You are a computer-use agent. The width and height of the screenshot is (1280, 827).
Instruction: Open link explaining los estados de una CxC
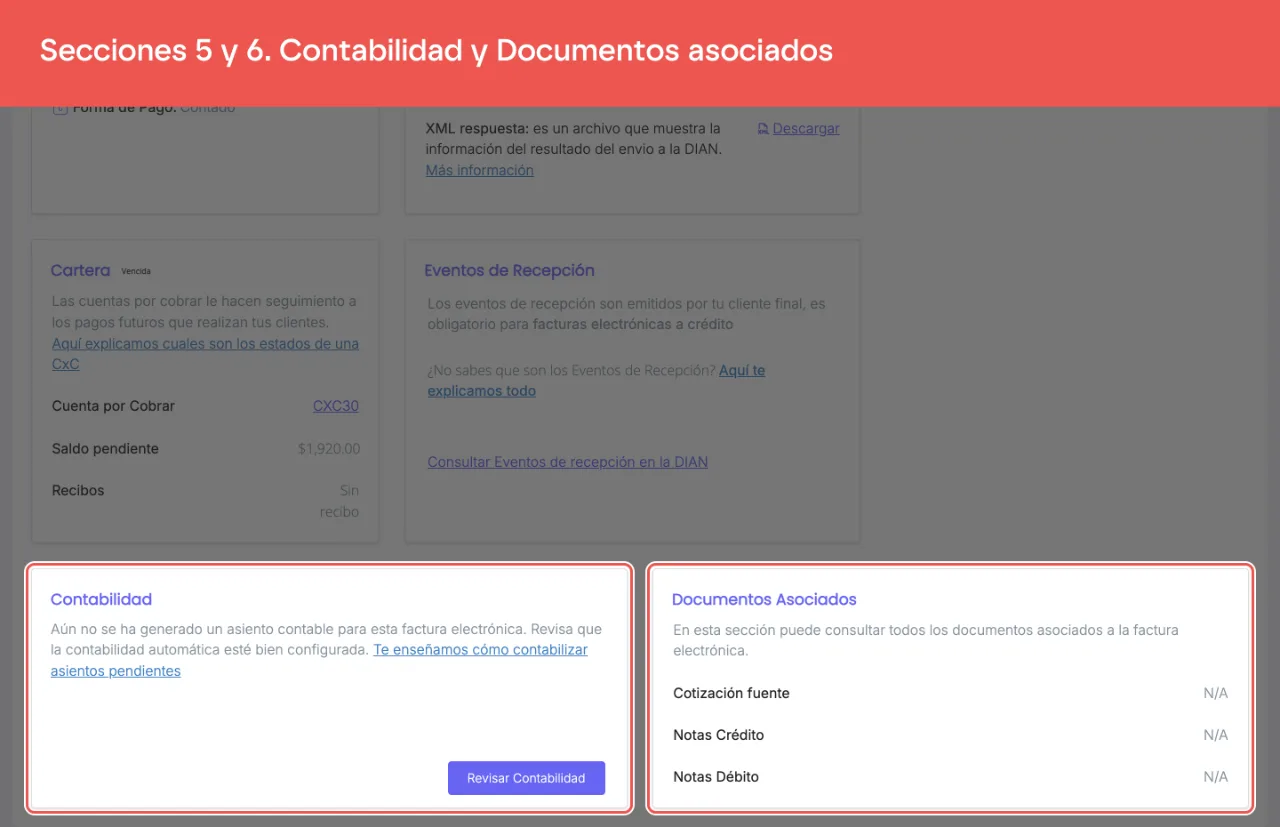[x=205, y=354]
